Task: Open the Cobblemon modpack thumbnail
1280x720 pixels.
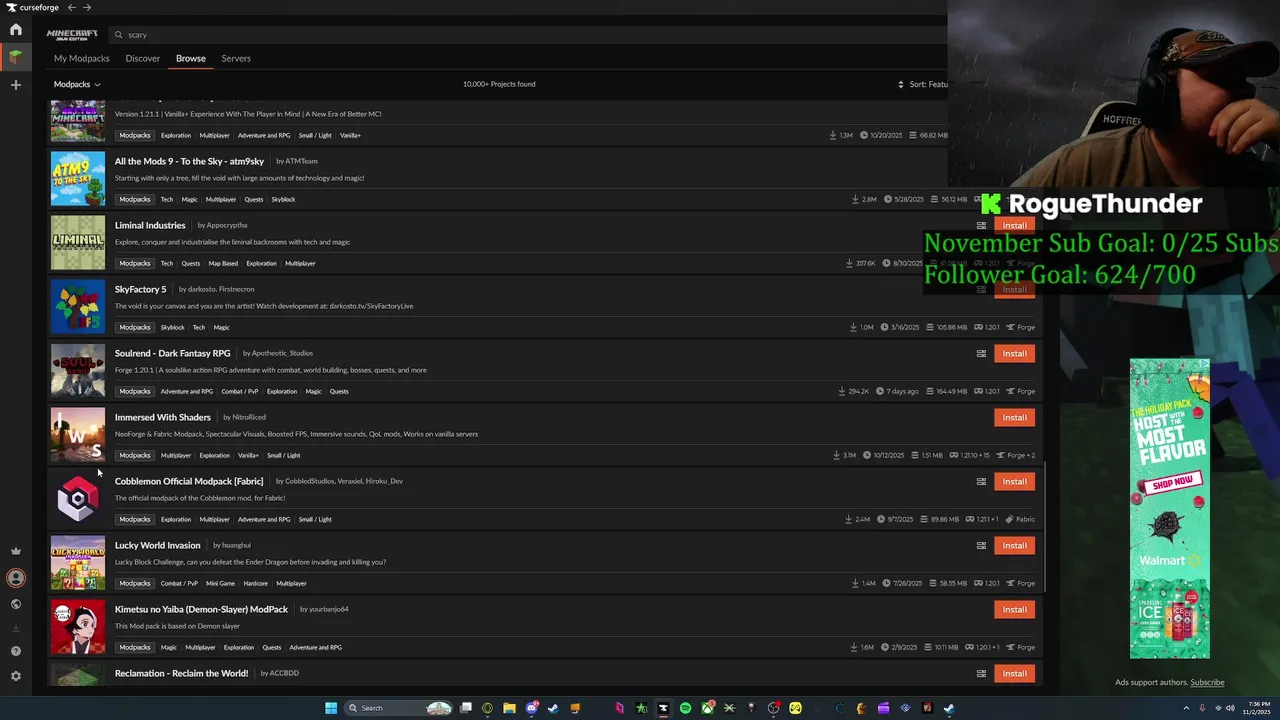Action: [78, 499]
